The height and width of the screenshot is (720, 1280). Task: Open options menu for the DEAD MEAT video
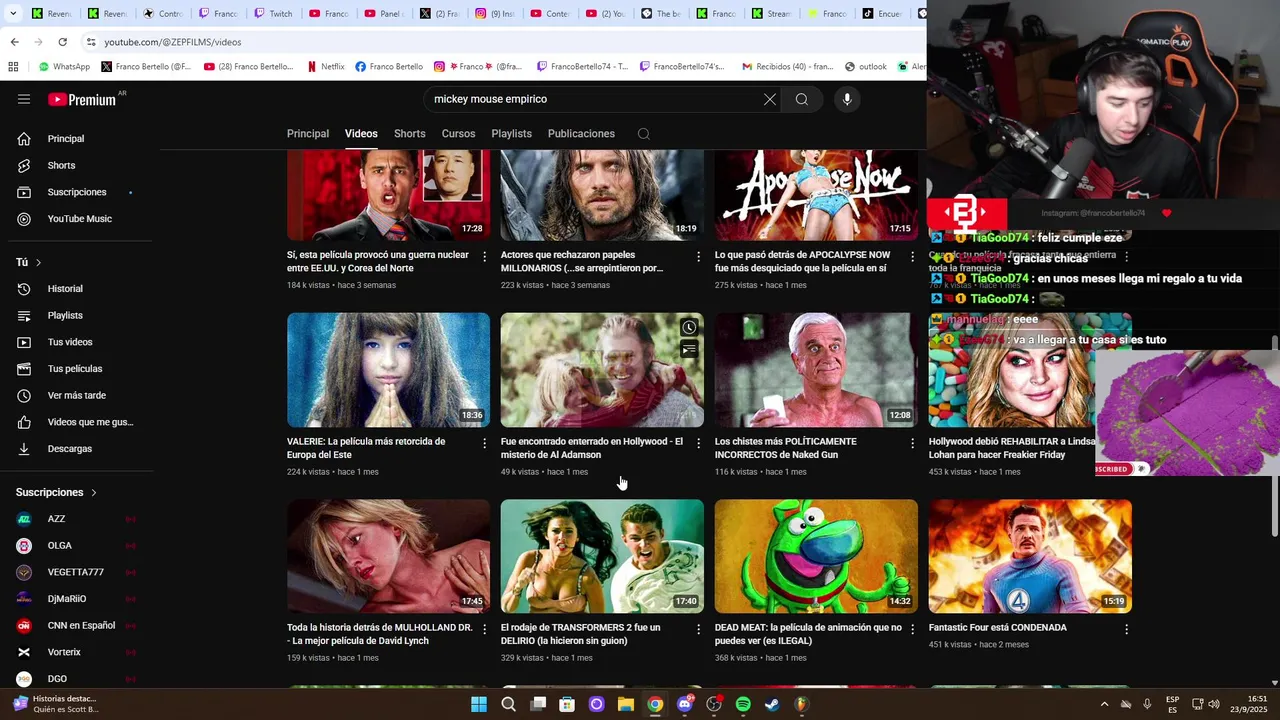pyautogui.click(x=912, y=629)
